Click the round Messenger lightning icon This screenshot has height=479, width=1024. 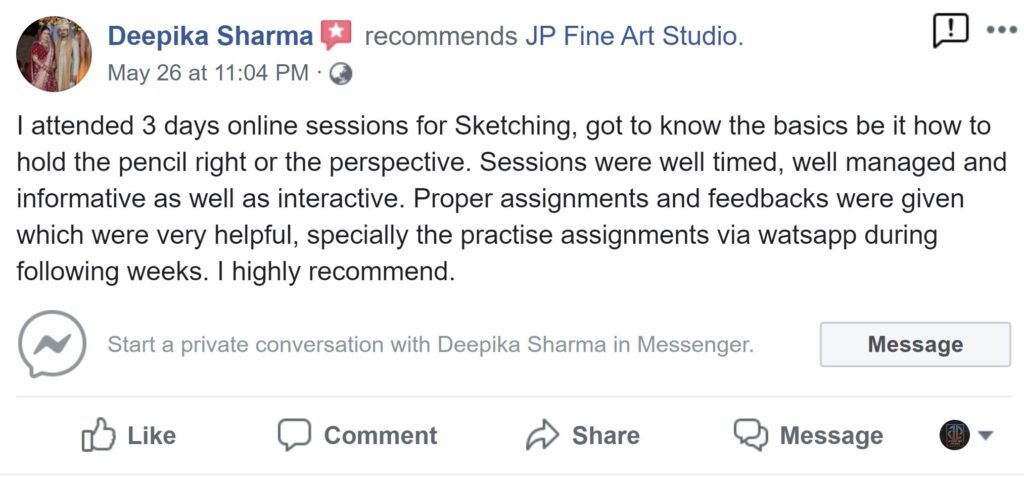point(52,344)
